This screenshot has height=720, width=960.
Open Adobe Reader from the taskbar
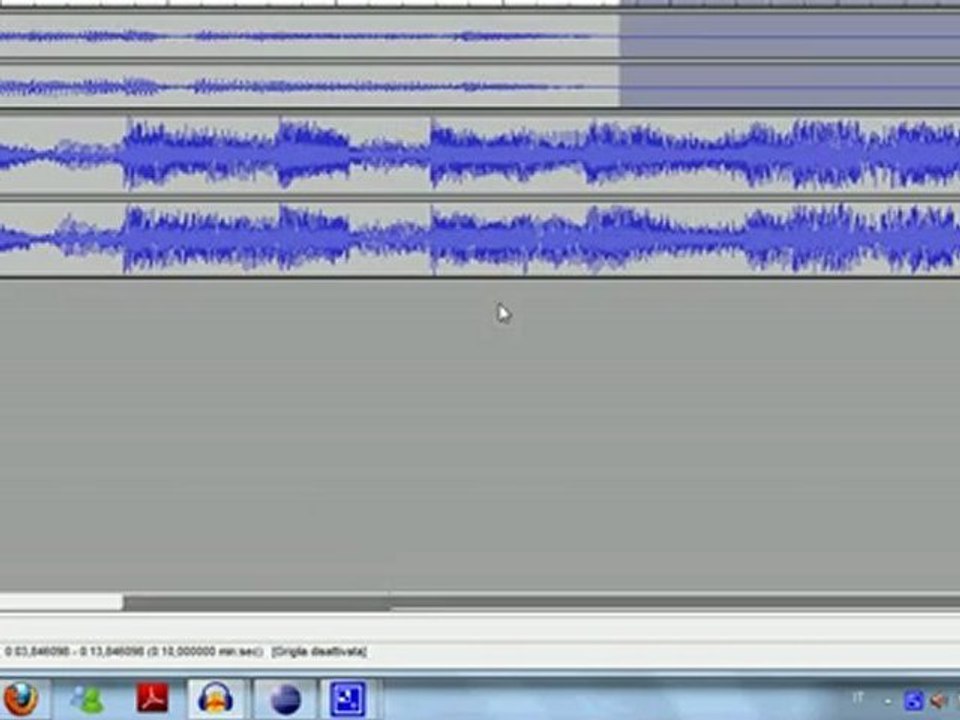pos(152,698)
